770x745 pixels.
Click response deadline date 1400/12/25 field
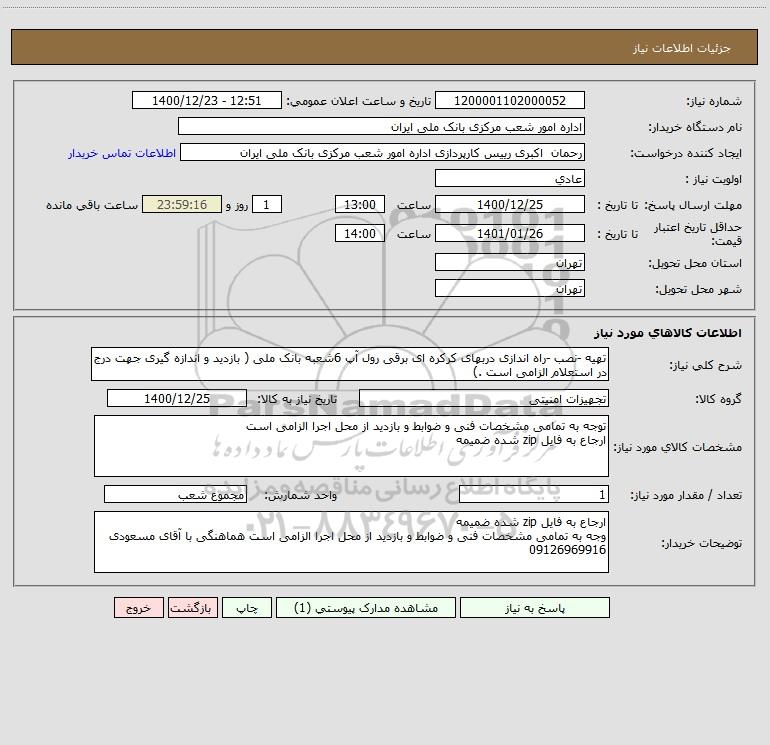510,204
